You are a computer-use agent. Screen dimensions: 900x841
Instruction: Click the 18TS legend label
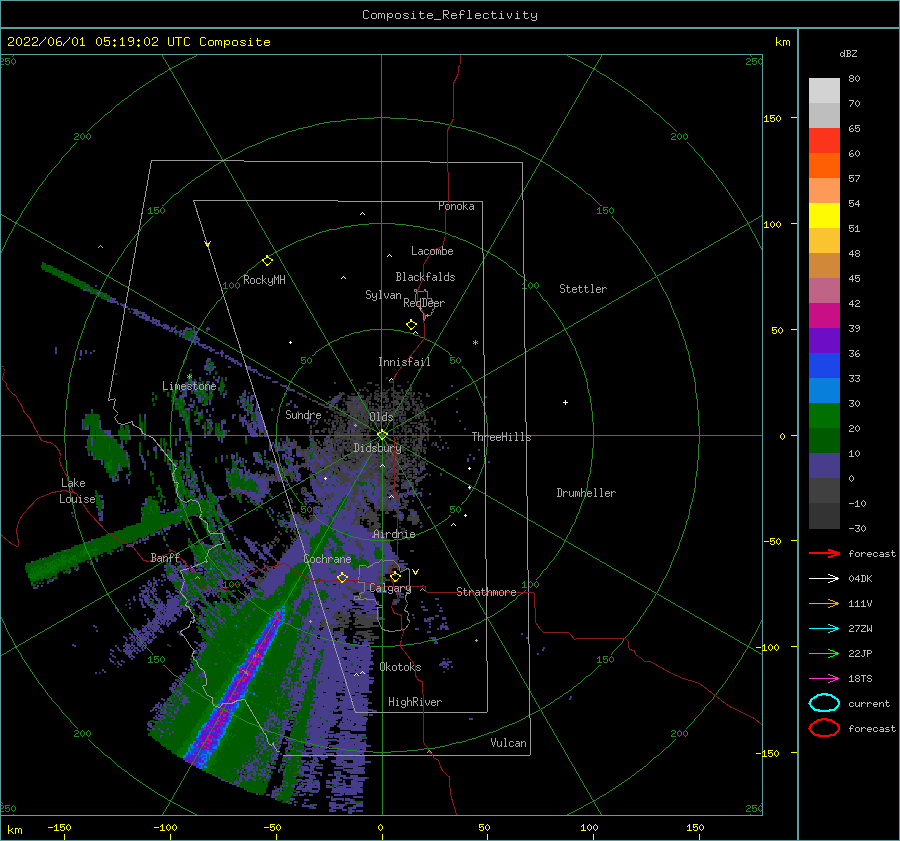coord(860,679)
